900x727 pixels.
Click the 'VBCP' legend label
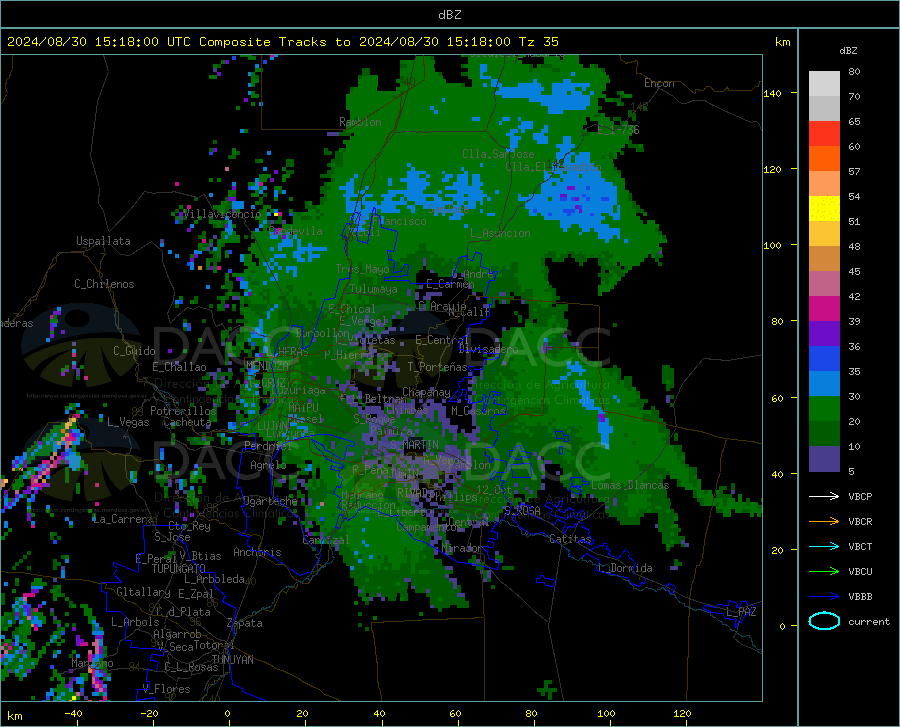coord(860,496)
